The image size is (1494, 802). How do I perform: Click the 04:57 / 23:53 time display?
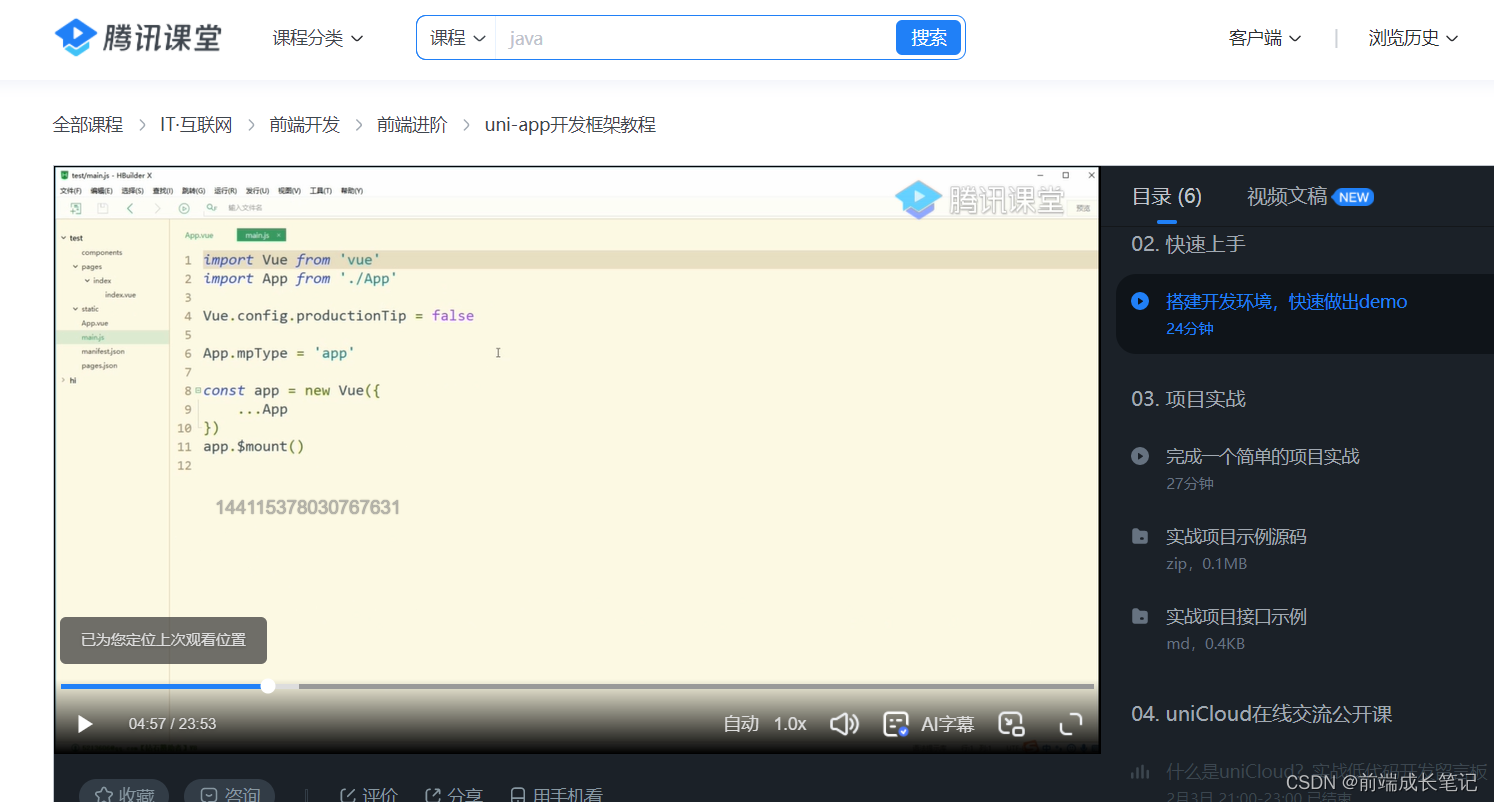coord(172,724)
